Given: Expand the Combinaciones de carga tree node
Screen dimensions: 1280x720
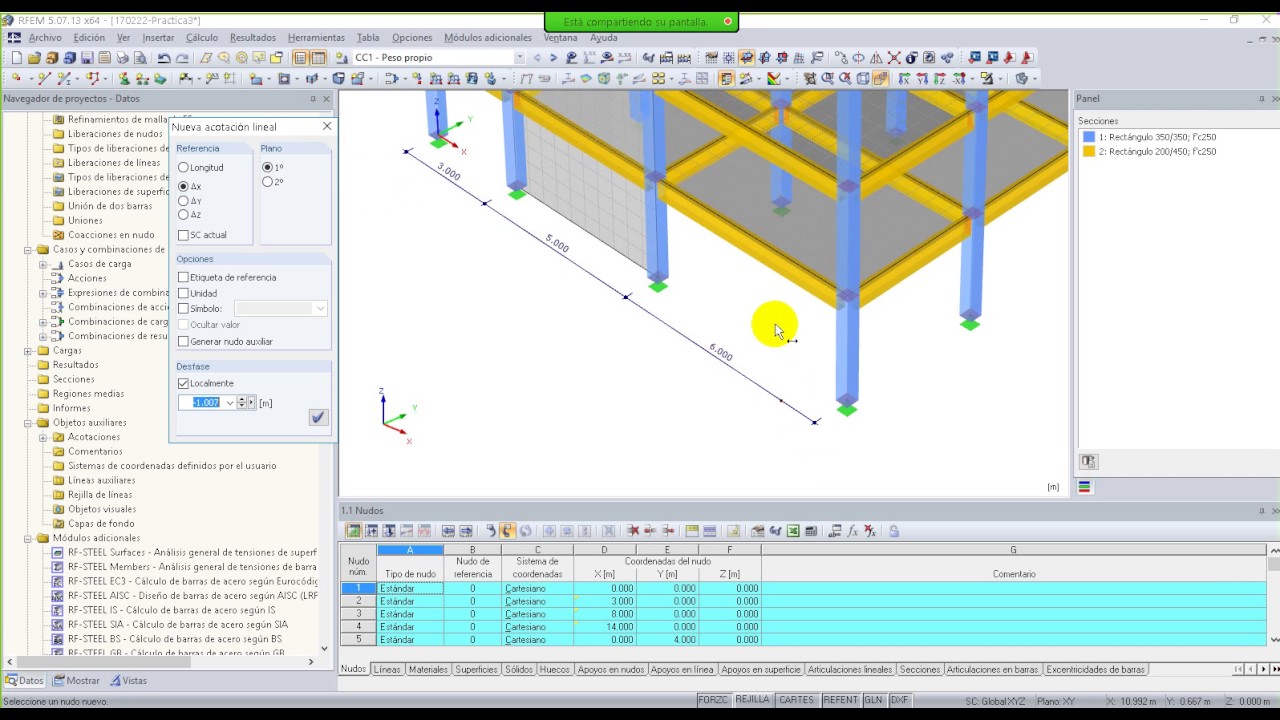Looking at the screenshot, I should 43,322.
